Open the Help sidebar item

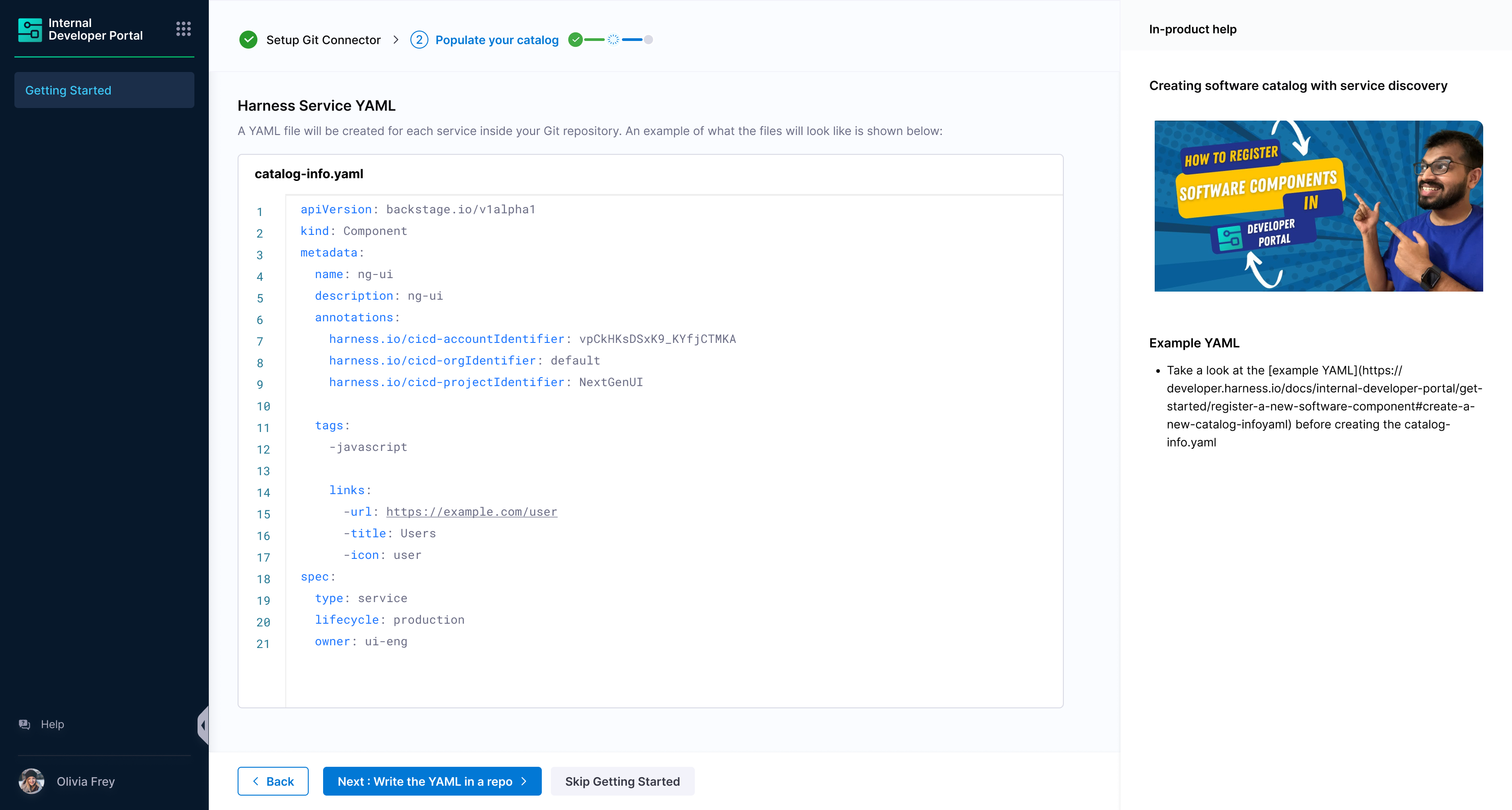coord(52,724)
